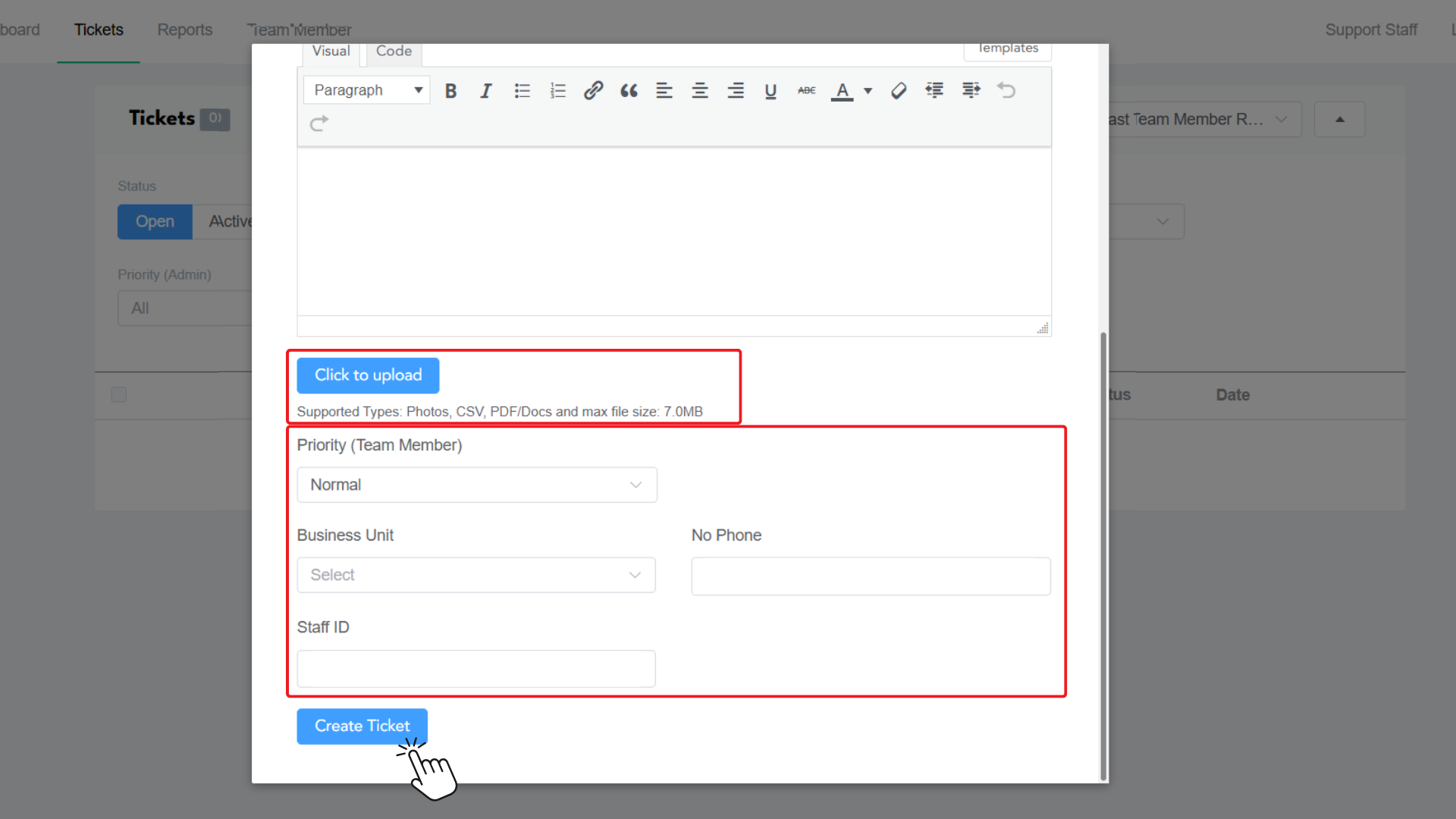Open the text color picker arrow
Screen dimensions: 1456x819
click(868, 91)
